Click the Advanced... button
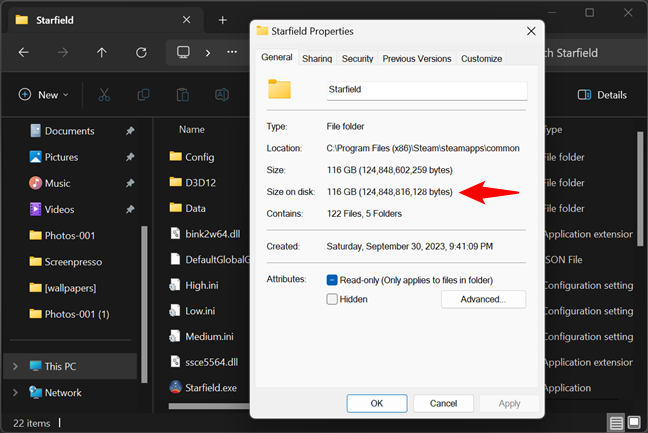 point(483,299)
